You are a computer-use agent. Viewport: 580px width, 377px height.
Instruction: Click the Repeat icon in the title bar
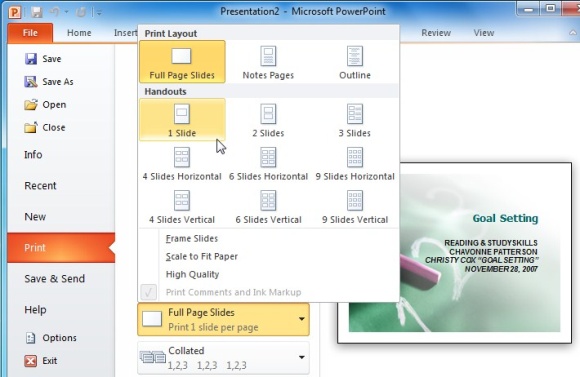pyautogui.click(x=81, y=12)
